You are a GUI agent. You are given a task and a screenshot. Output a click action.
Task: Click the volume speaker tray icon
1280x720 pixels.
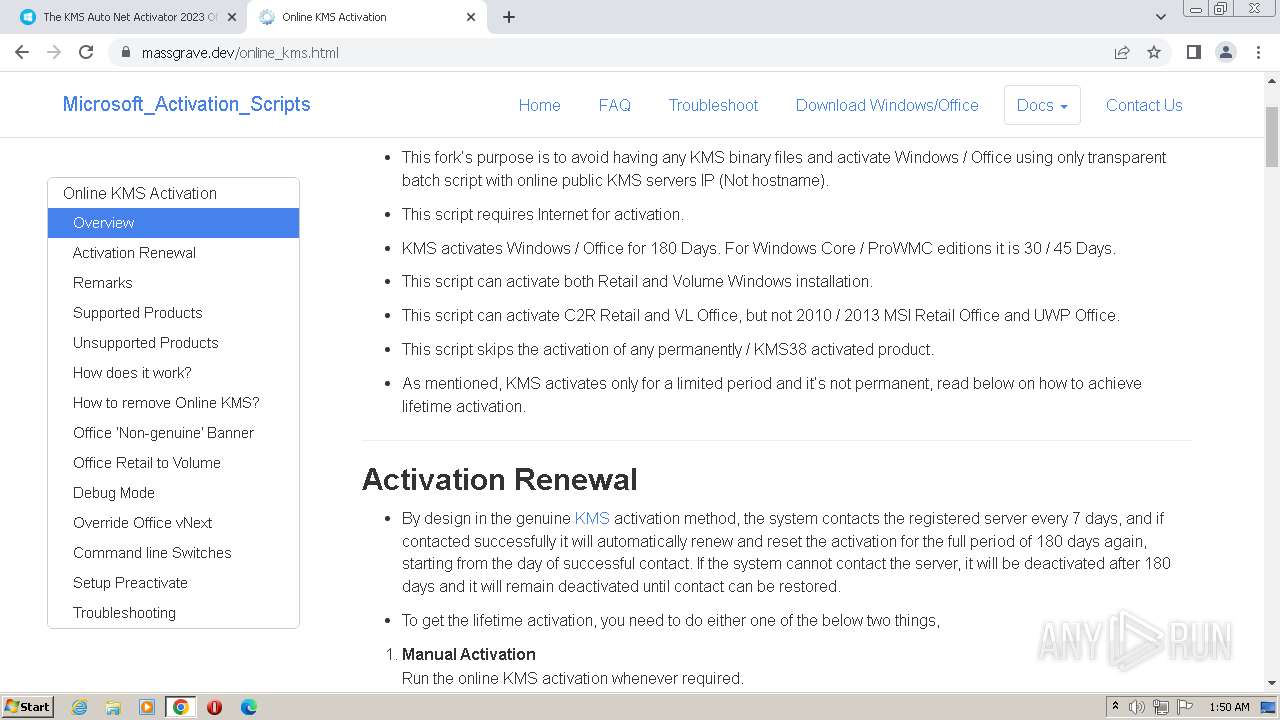tap(1136, 707)
